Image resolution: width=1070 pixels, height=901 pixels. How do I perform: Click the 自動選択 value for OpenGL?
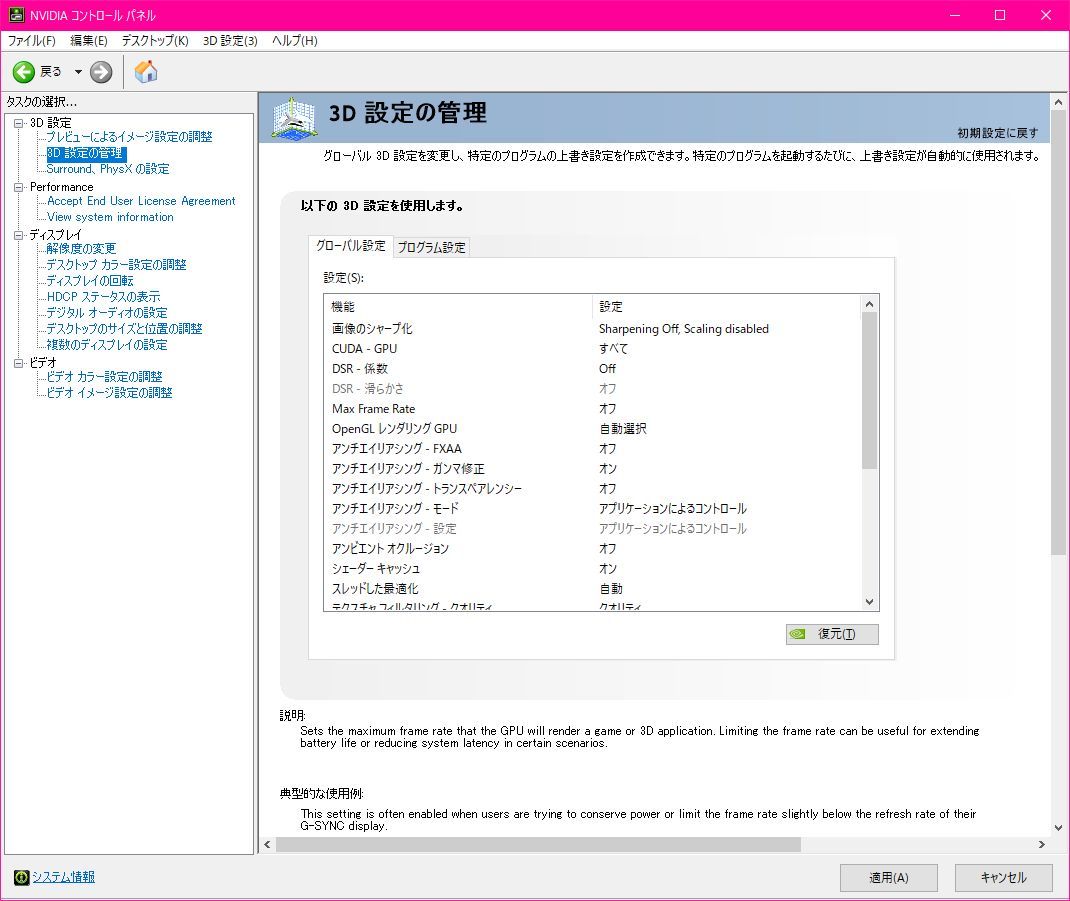[623, 429]
